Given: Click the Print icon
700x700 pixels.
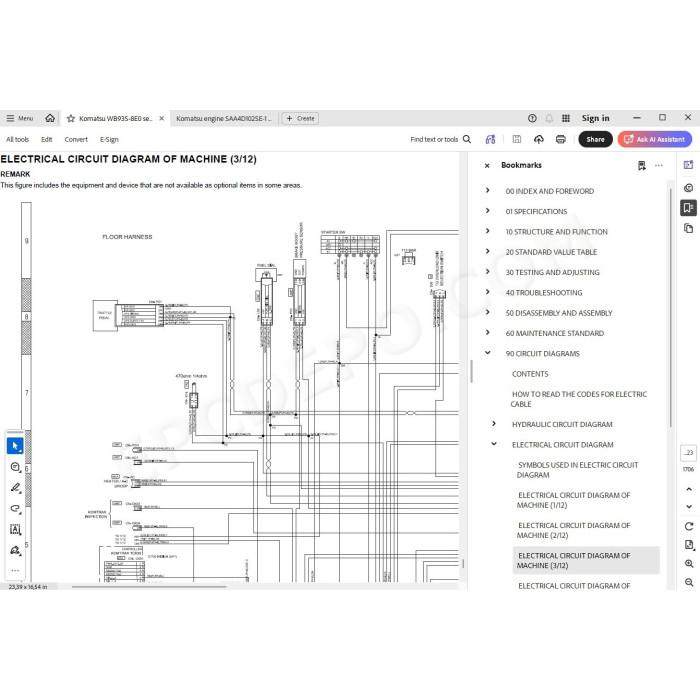Looking at the screenshot, I should coord(561,139).
